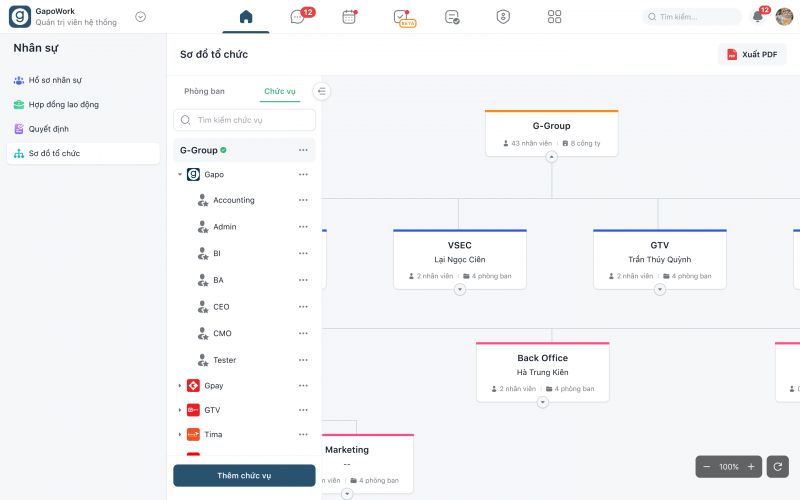
Task: Click Thêm chức vụ button
Action: [x=244, y=476]
